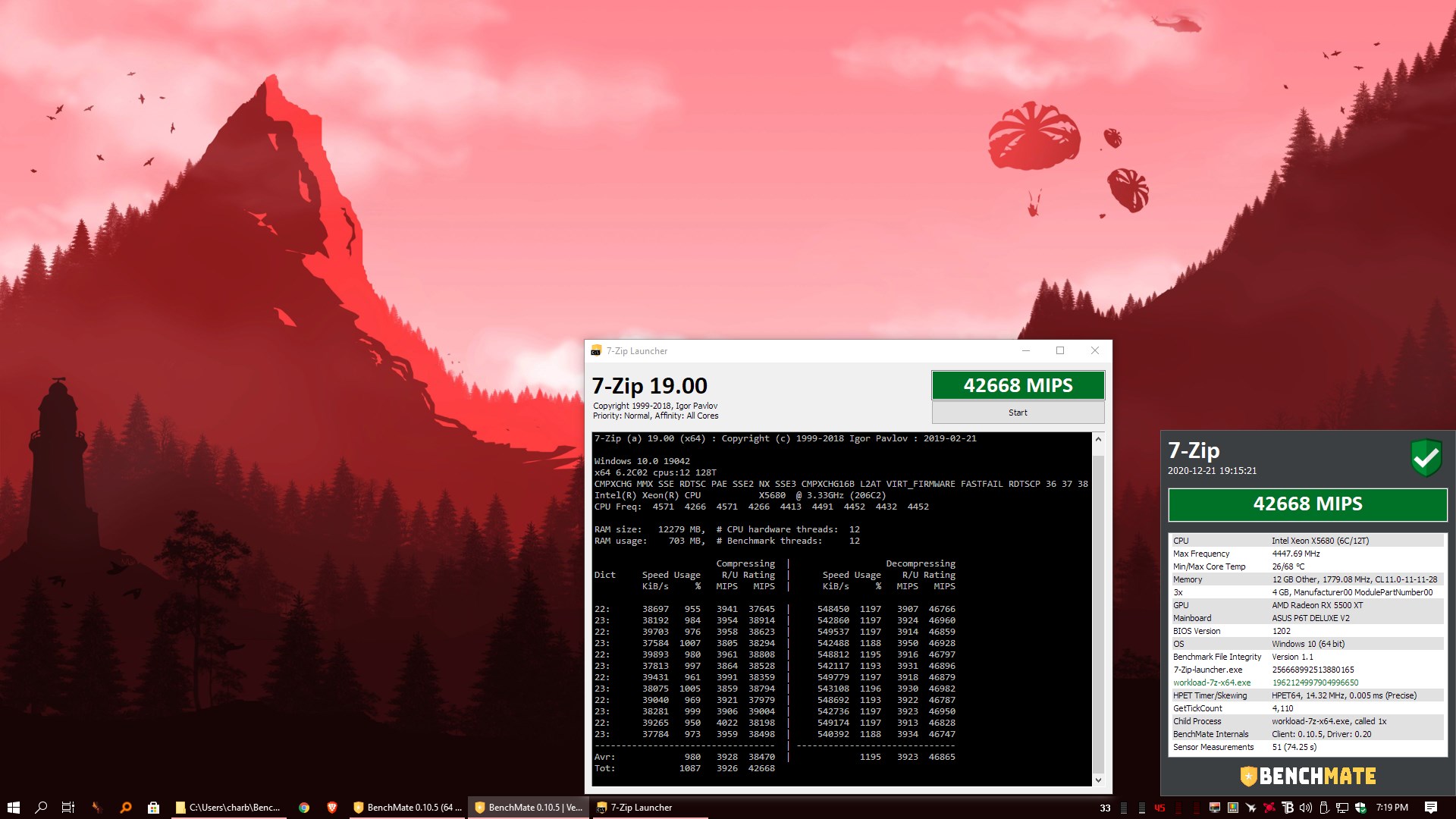1456x819 pixels.
Task: Minimize the 7-Zip Launcher window
Action: 1025,350
